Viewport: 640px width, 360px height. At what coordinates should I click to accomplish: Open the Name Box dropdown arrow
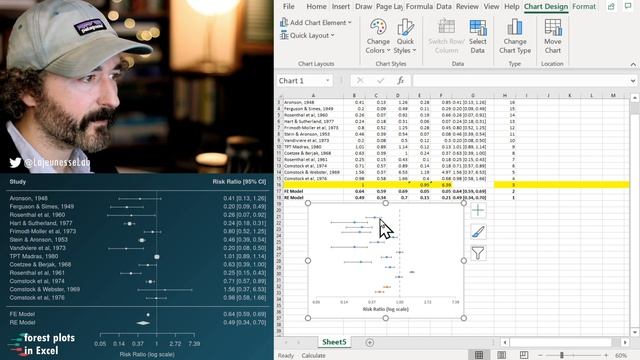click(328, 81)
